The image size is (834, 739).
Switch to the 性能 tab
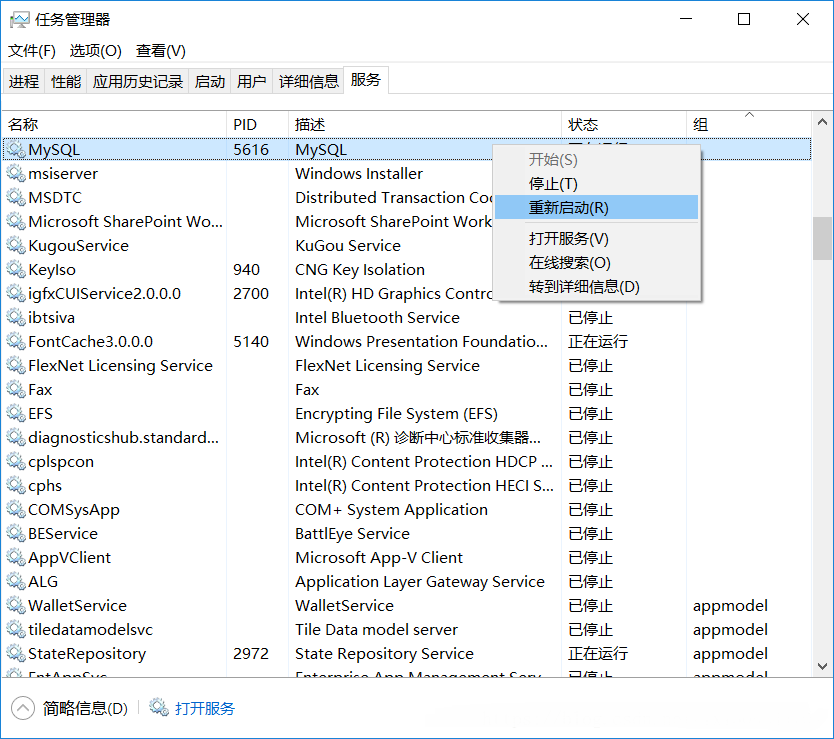66,82
